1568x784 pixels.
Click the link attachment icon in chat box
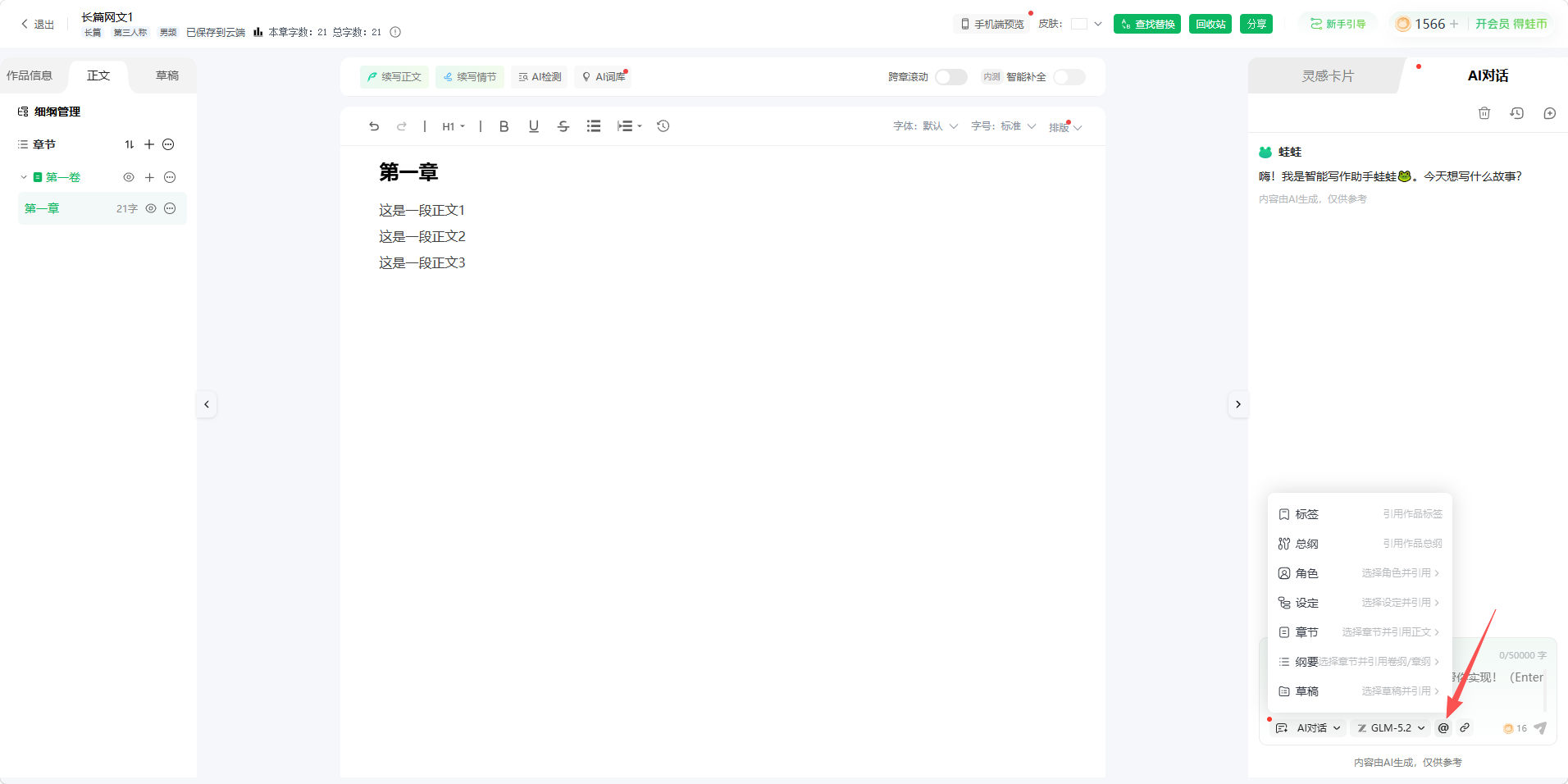coord(1465,728)
